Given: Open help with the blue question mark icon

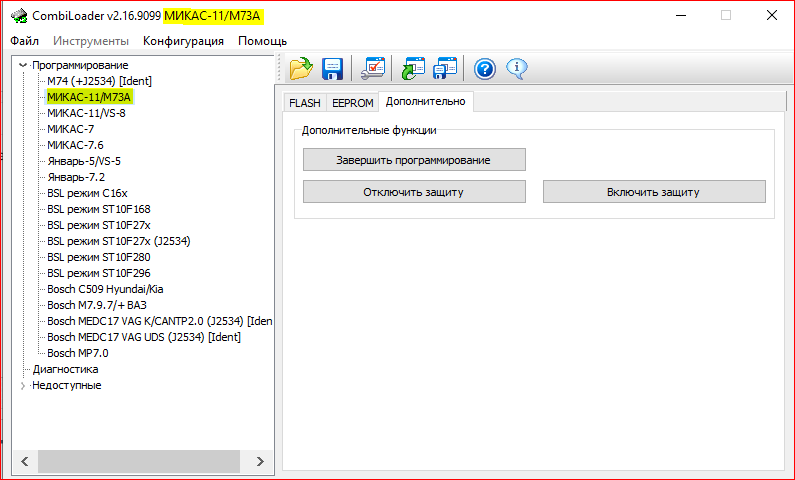Looking at the screenshot, I should point(485,68).
